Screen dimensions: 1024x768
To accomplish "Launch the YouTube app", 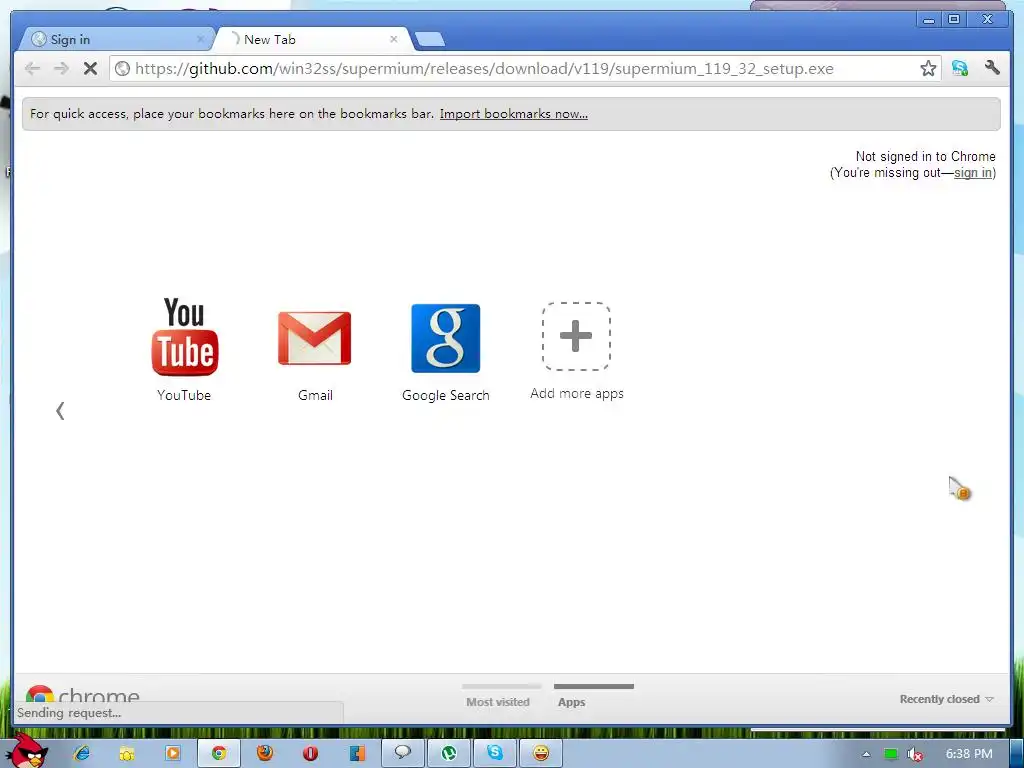I will (x=184, y=349).
